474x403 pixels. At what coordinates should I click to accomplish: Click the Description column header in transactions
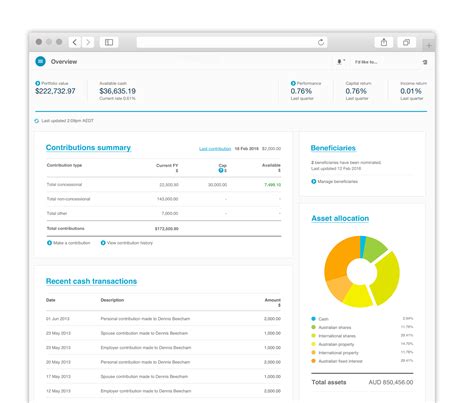(x=112, y=300)
